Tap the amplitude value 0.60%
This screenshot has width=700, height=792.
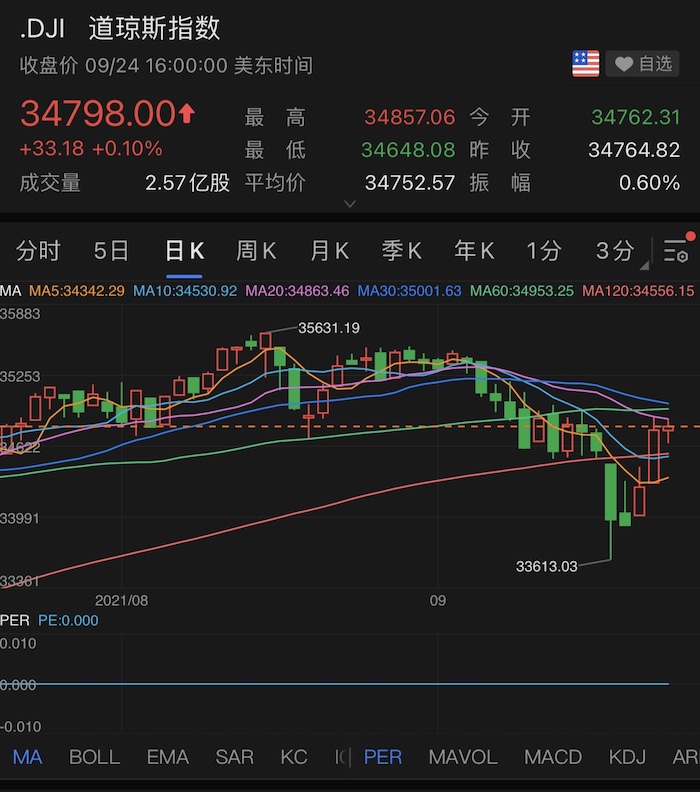(649, 183)
